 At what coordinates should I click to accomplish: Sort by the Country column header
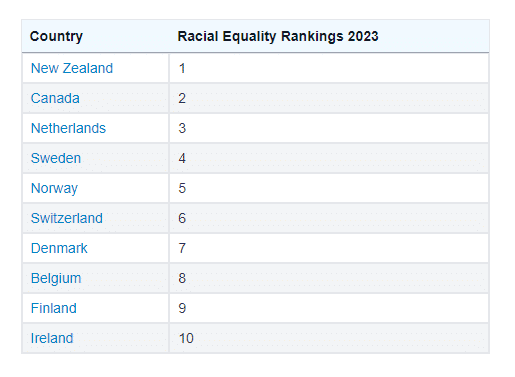pos(56,36)
